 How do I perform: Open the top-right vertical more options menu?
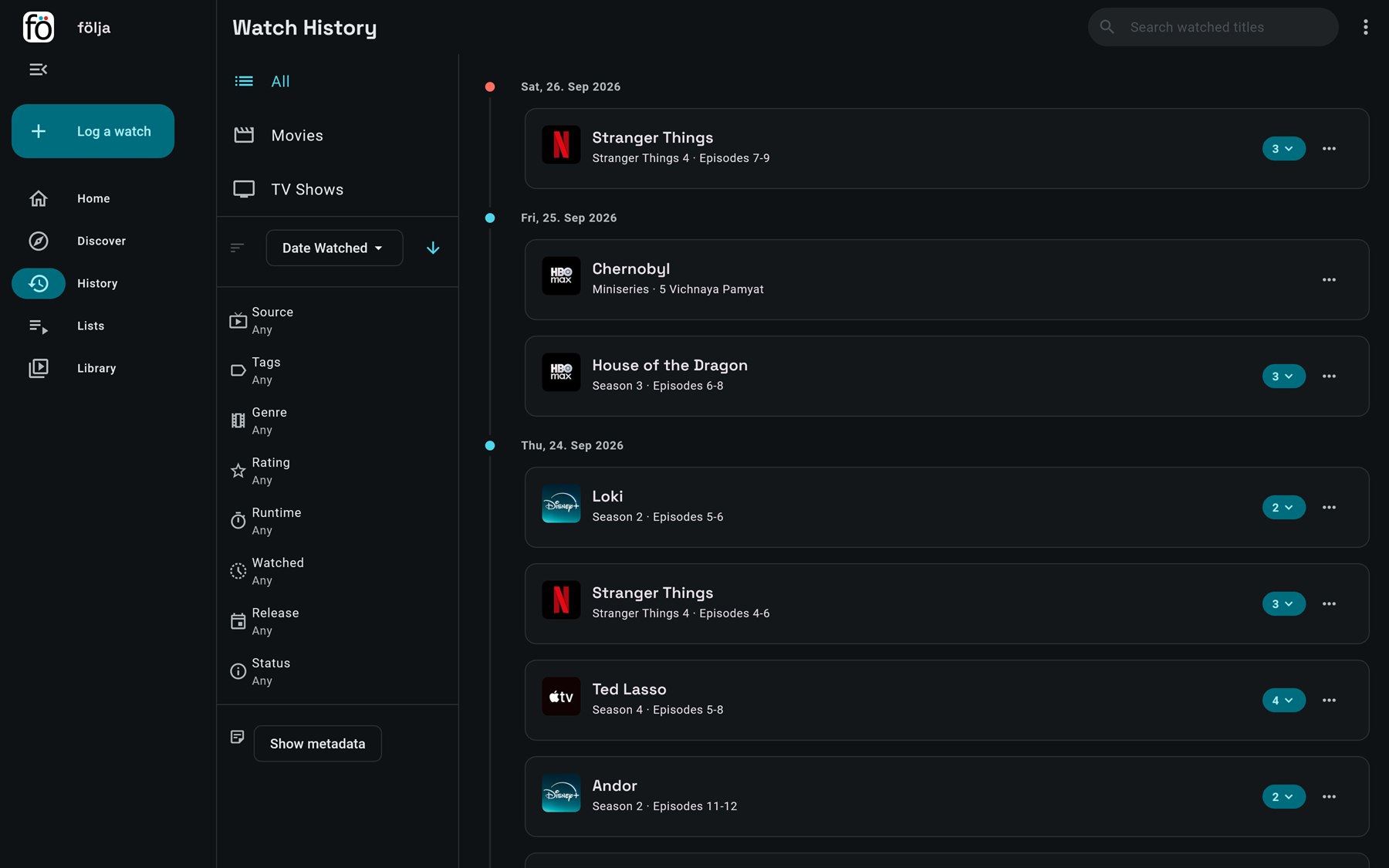coord(1365,27)
